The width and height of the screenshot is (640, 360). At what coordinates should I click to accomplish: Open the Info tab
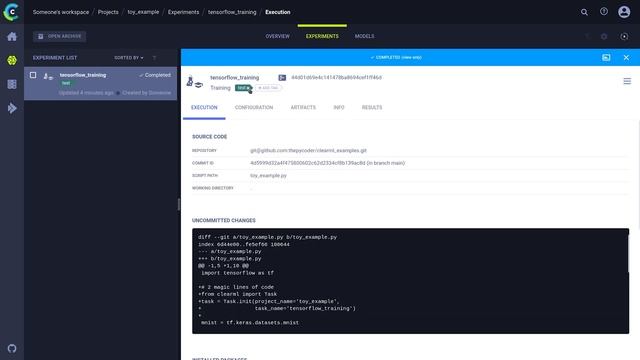(339, 107)
